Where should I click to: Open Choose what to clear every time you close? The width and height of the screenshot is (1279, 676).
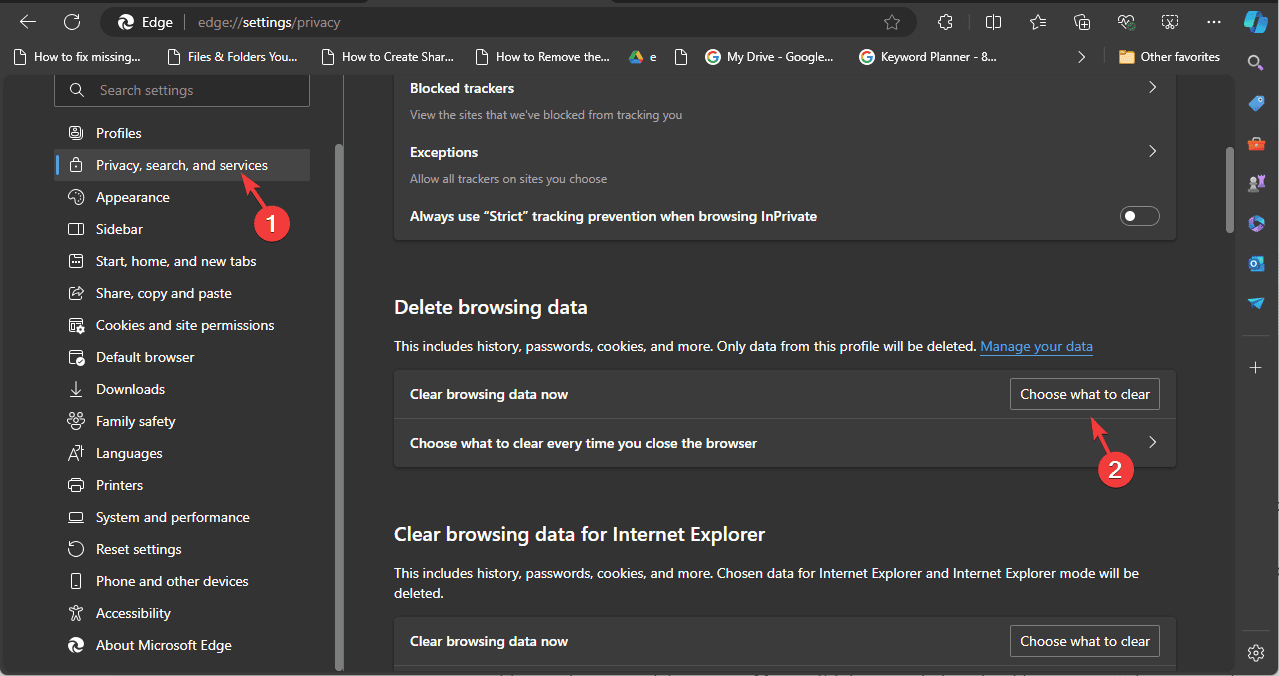coord(785,443)
